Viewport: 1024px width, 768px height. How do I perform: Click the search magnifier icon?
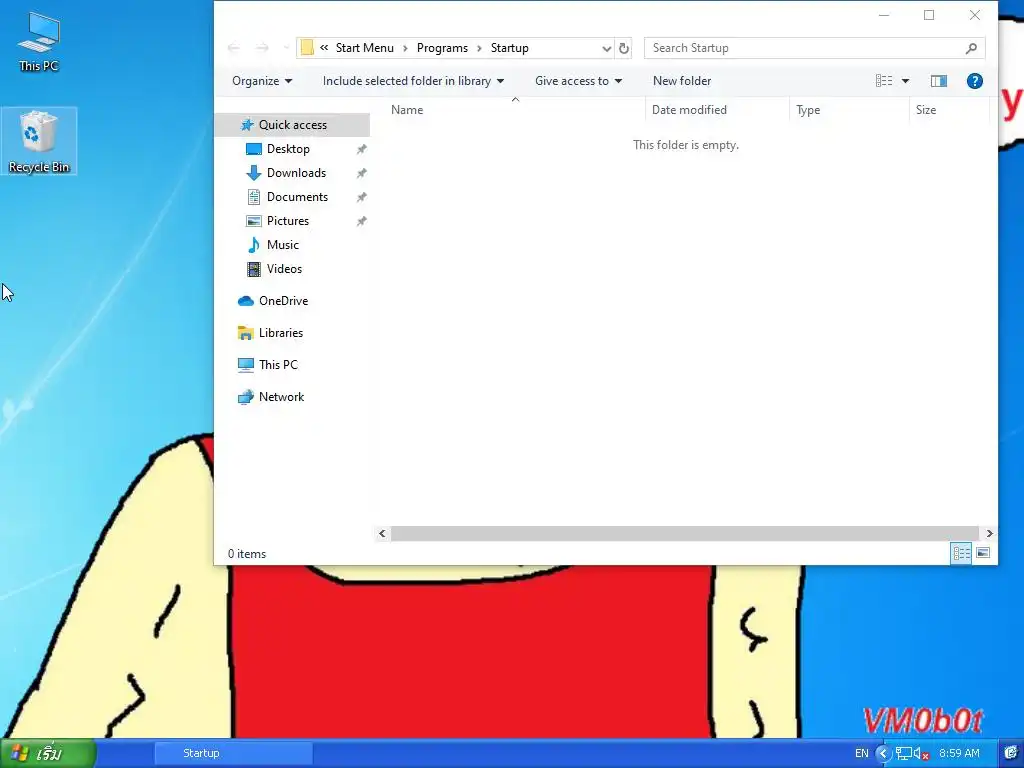point(971,48)
